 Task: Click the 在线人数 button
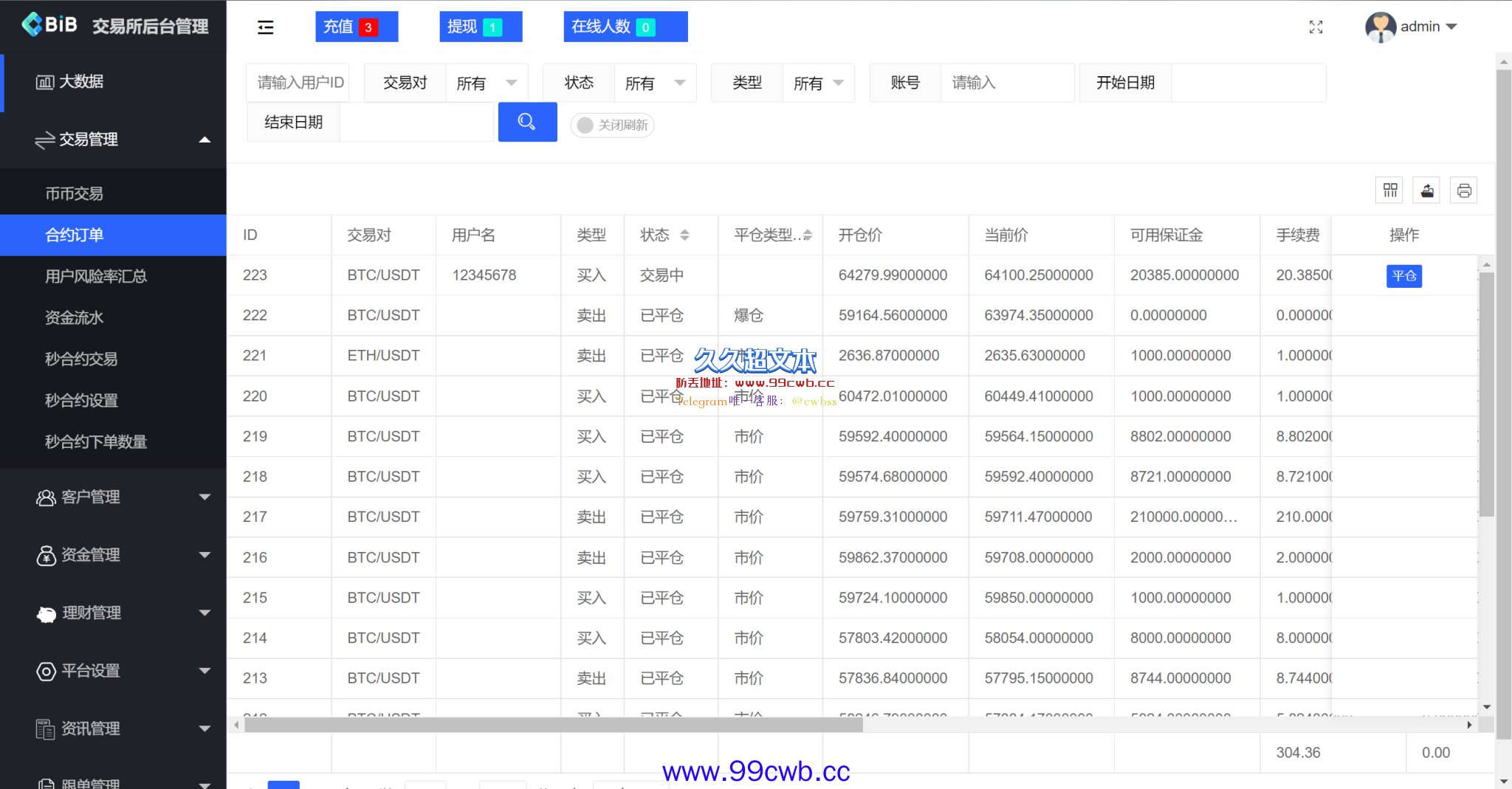pos(625,27)
